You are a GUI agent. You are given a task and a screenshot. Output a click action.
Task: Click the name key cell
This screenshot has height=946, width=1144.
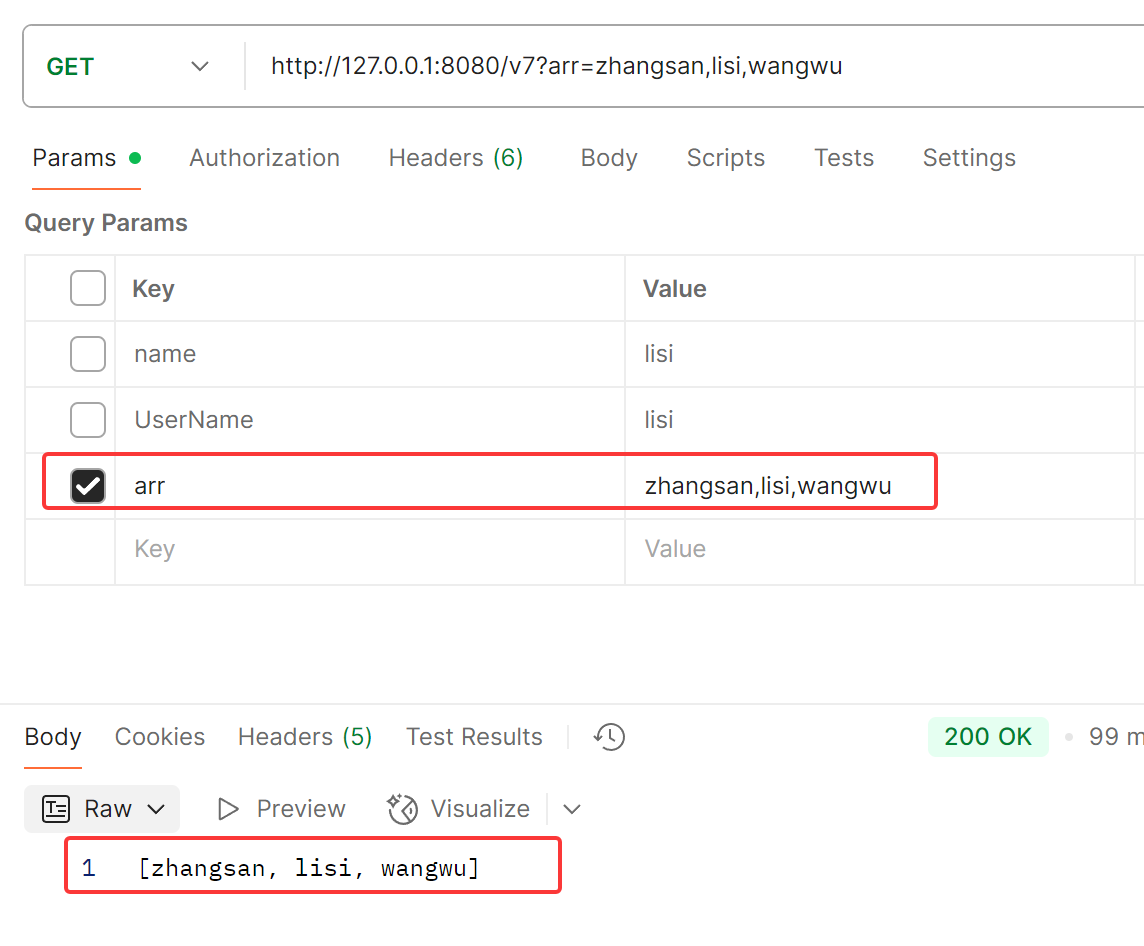(x=370, y=354)
